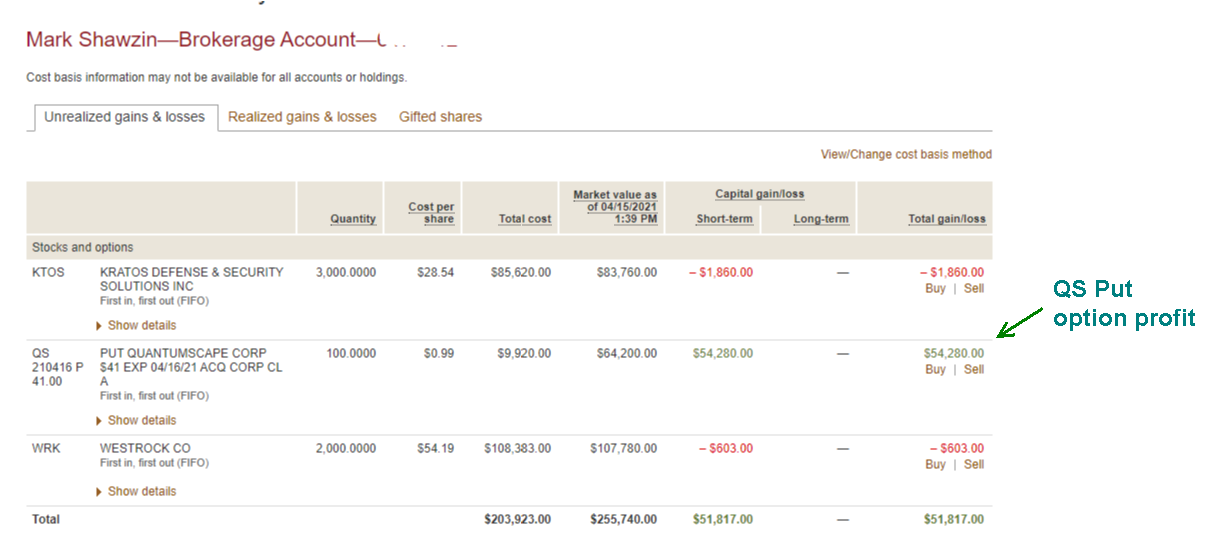Click Stocks and options section header

[83, 247]
